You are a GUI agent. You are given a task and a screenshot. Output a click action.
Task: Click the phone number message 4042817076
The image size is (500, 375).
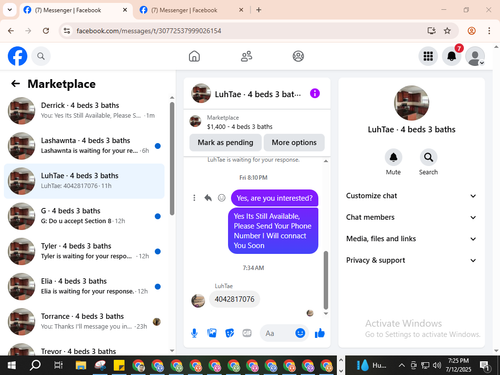click(234, 299)
